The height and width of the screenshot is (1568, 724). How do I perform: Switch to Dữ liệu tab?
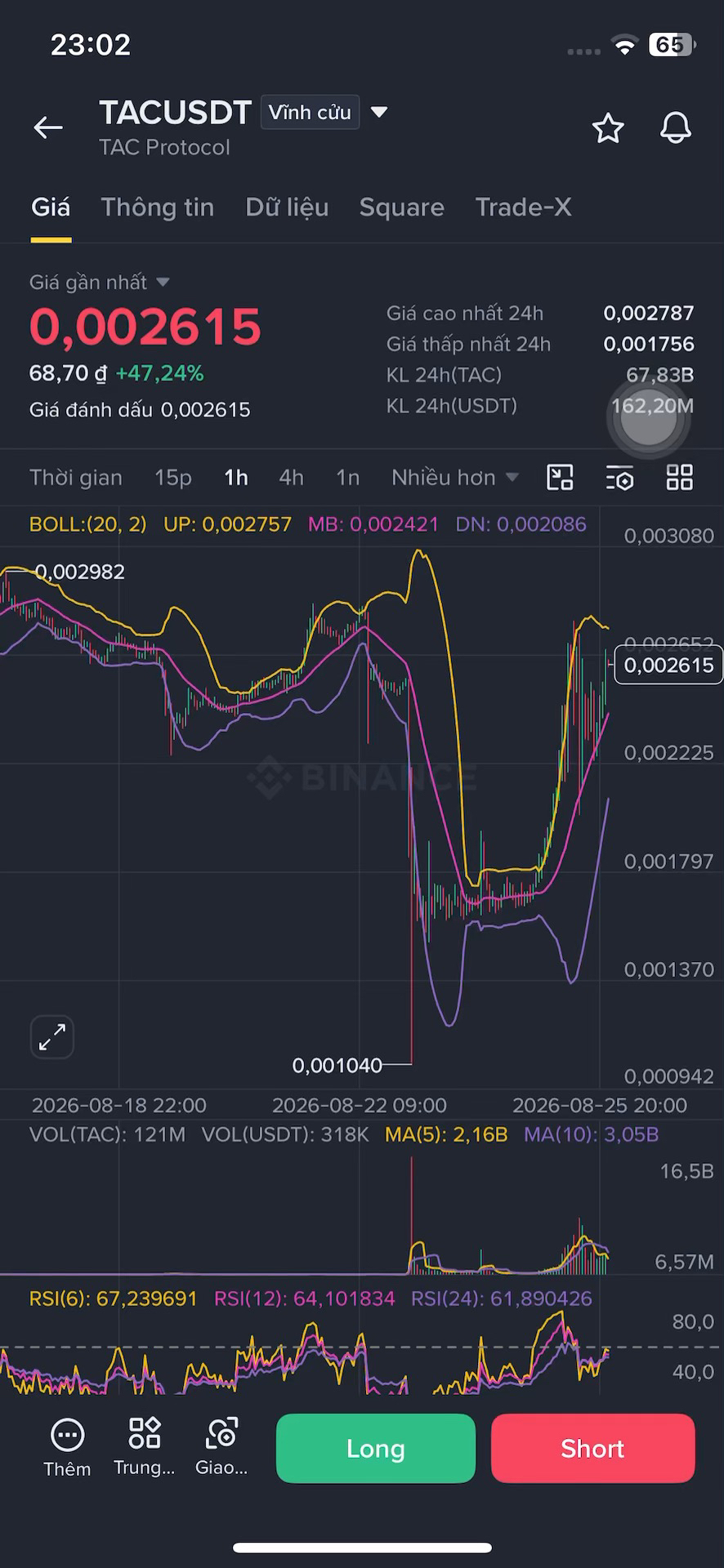tap(287, 207)
